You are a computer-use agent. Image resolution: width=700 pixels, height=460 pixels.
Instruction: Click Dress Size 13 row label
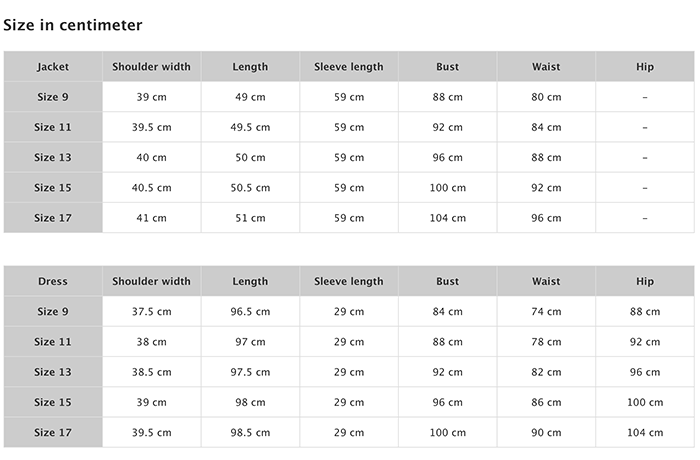tap(53, 372)
